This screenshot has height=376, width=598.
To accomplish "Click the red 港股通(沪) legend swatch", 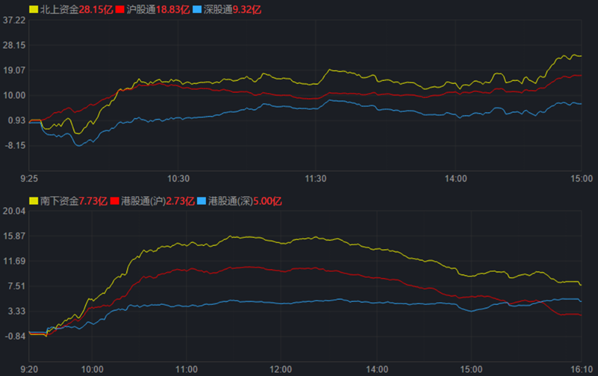I will (x=114, y=201).
